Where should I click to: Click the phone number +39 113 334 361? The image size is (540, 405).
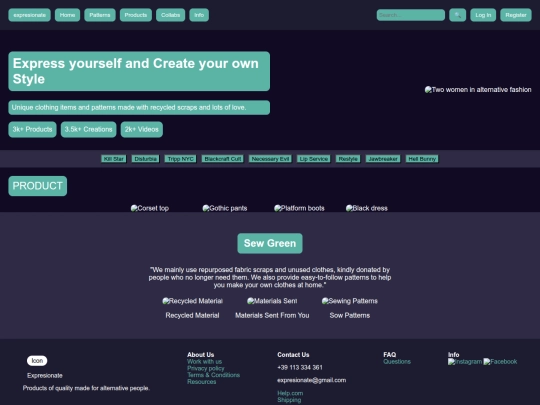tap(300, 367)
